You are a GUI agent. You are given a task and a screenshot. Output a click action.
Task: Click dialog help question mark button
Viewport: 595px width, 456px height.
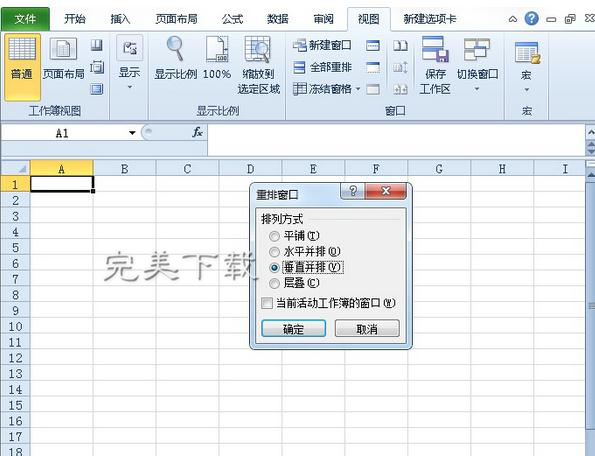click(353, 191)
